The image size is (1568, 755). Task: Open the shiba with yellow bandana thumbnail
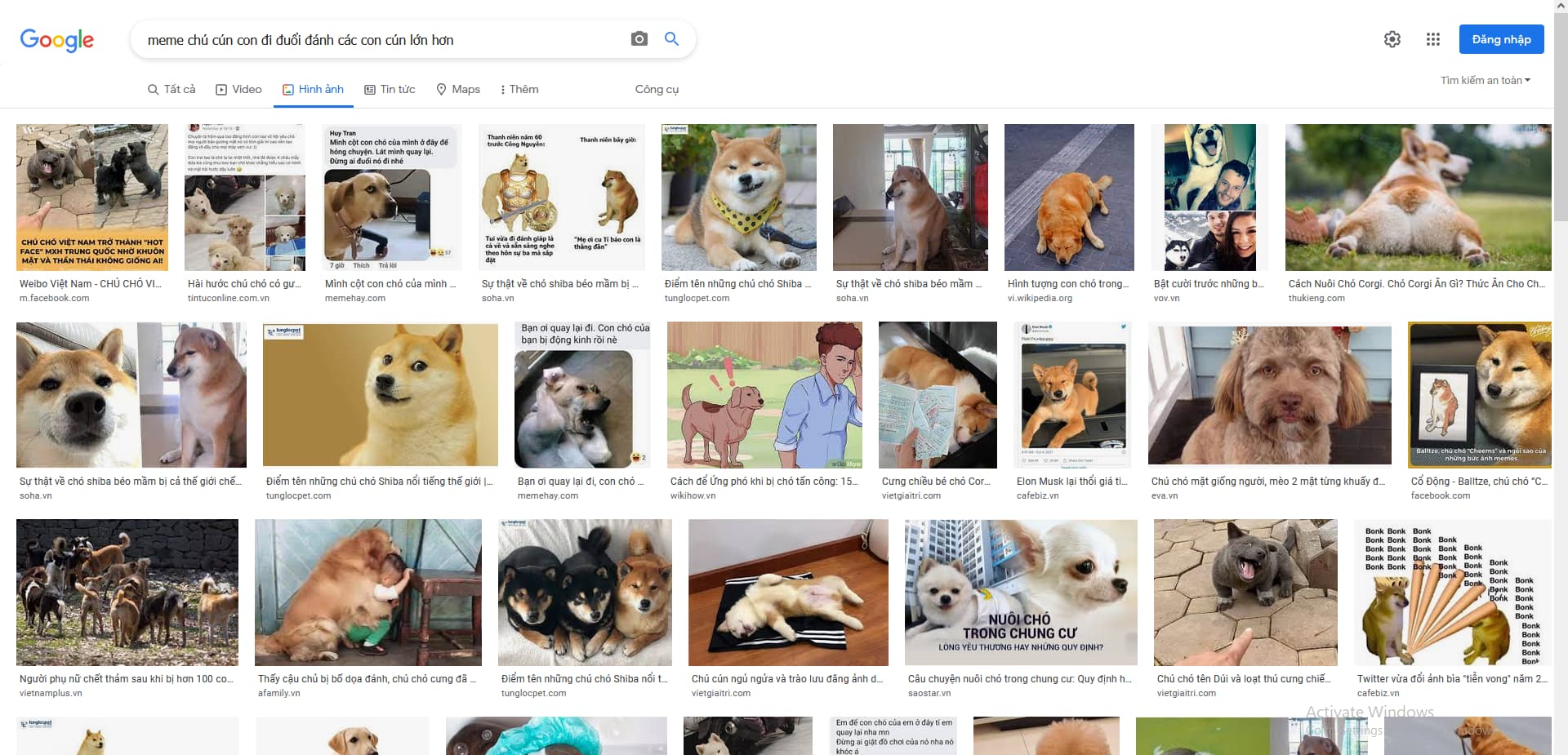(739, 198)
